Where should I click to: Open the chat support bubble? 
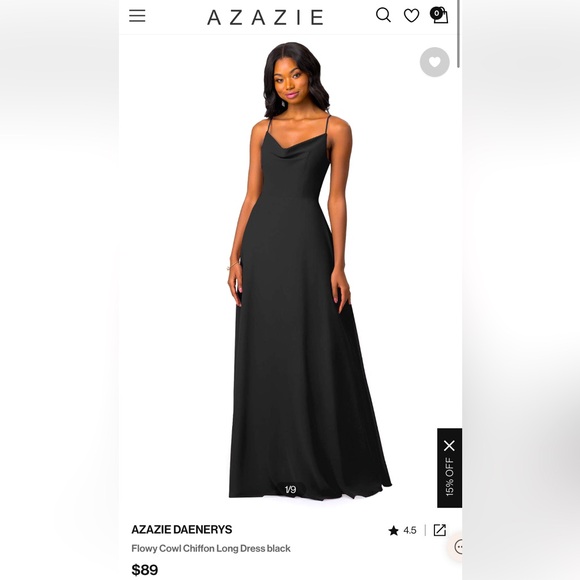click(x=458, y=547)
